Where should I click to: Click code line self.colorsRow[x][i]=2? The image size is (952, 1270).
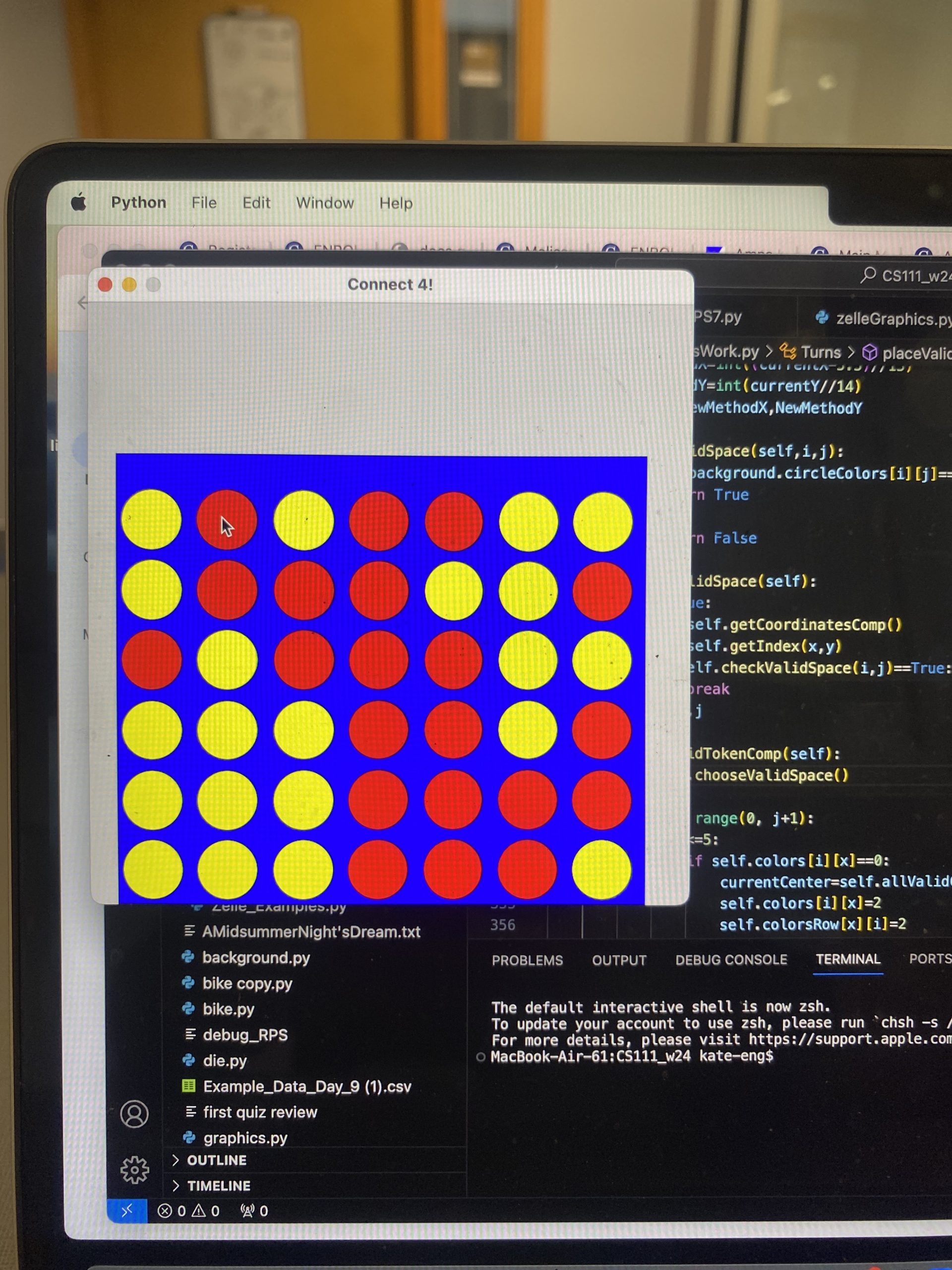813,924
